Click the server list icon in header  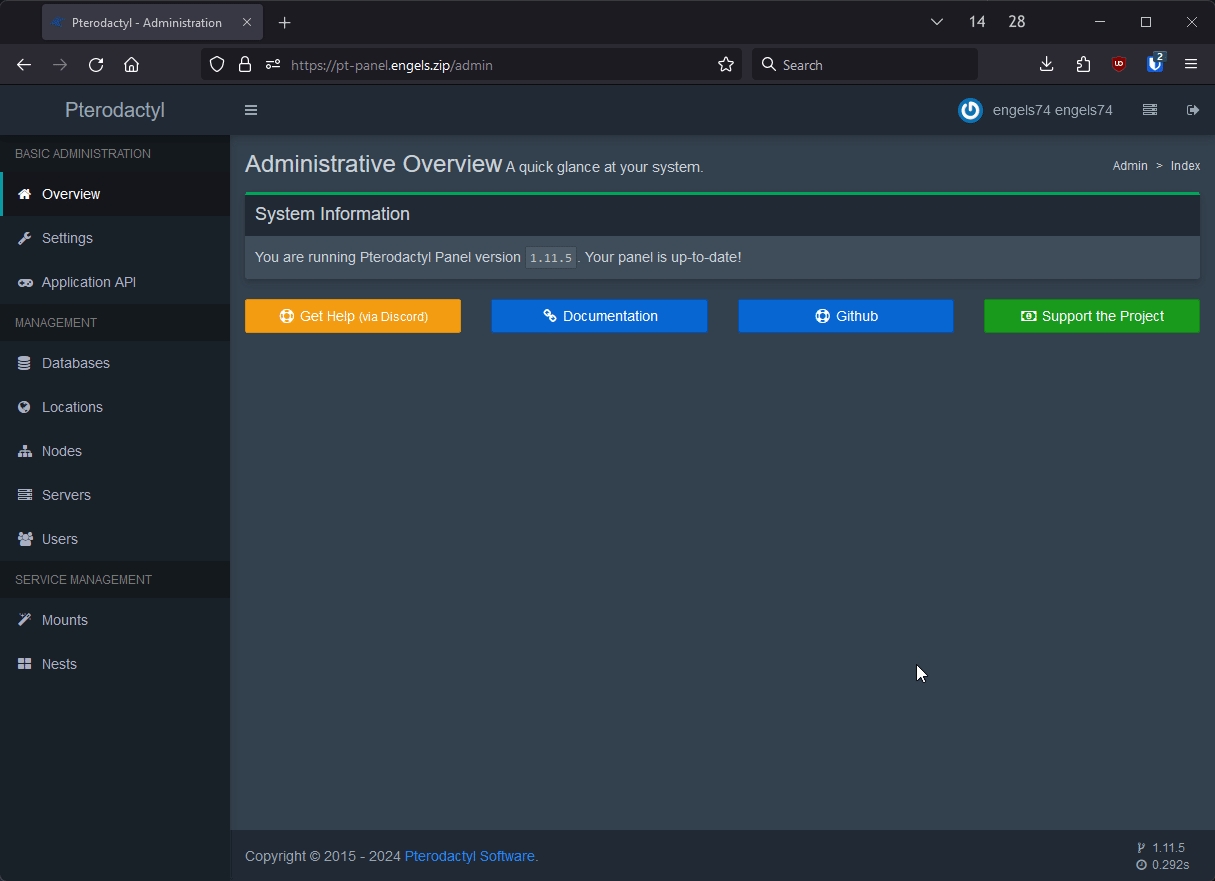1150,110
